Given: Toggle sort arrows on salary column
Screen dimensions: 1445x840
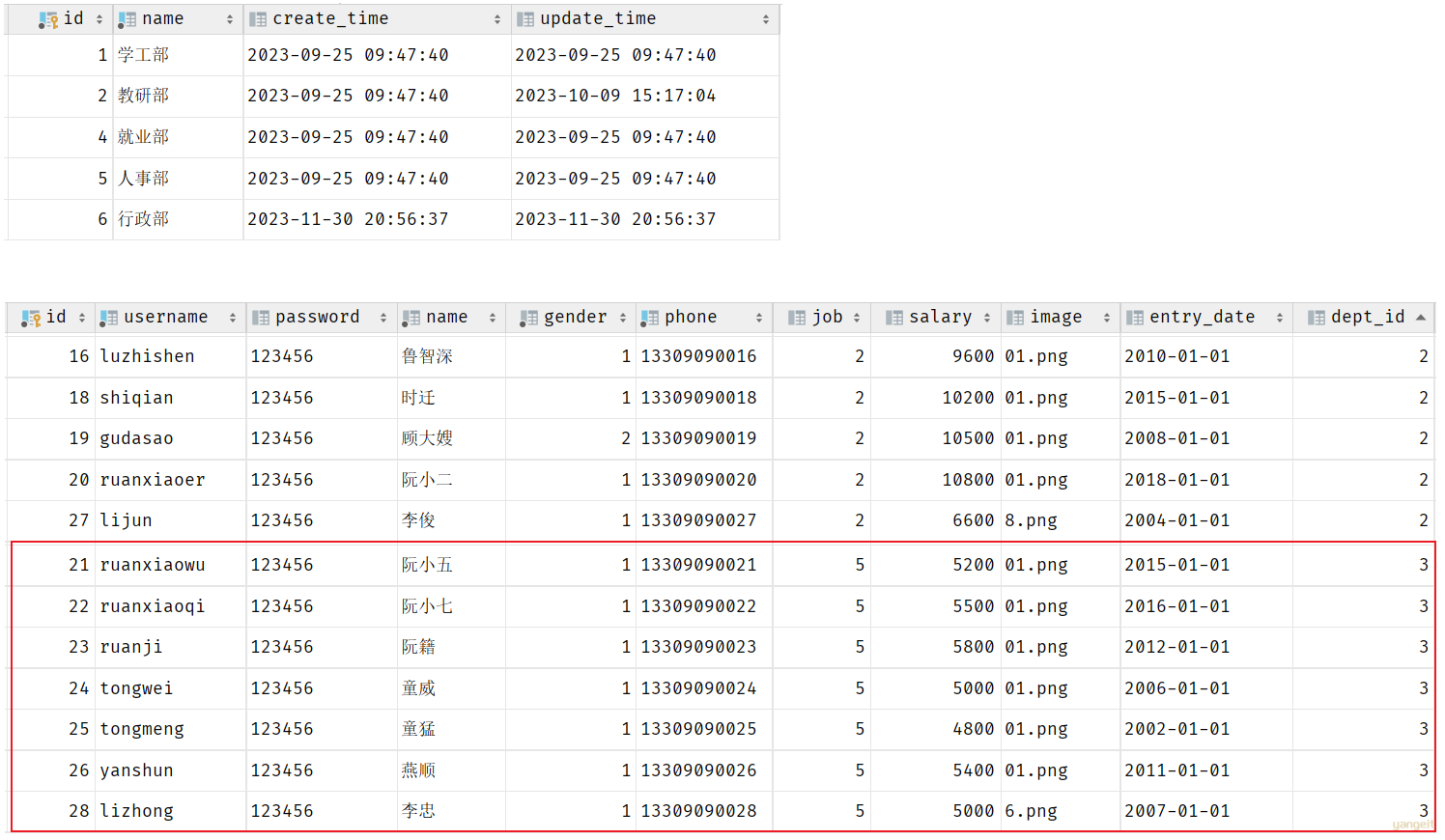Looking at the screenshot, I should 987,318.
